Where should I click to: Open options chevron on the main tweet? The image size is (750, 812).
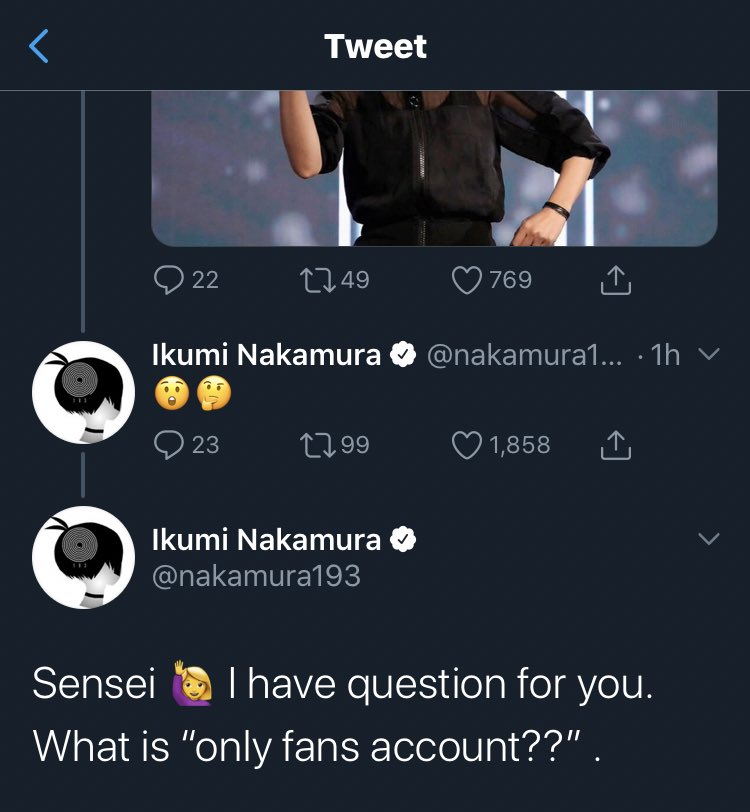708,538
